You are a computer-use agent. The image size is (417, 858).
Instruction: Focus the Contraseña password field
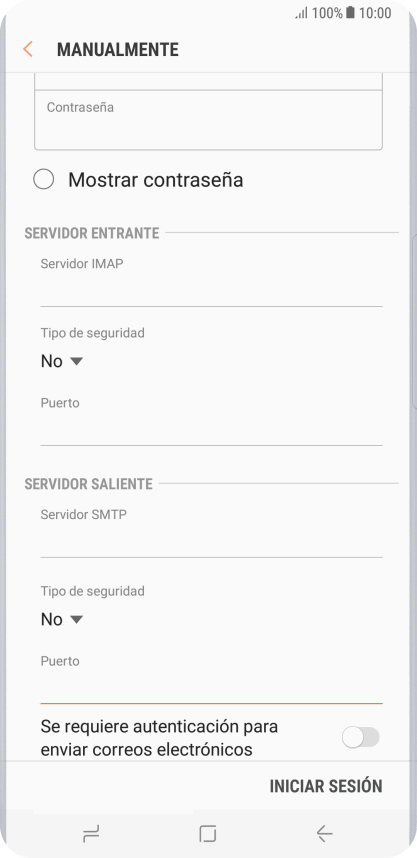tap(208, 120)
